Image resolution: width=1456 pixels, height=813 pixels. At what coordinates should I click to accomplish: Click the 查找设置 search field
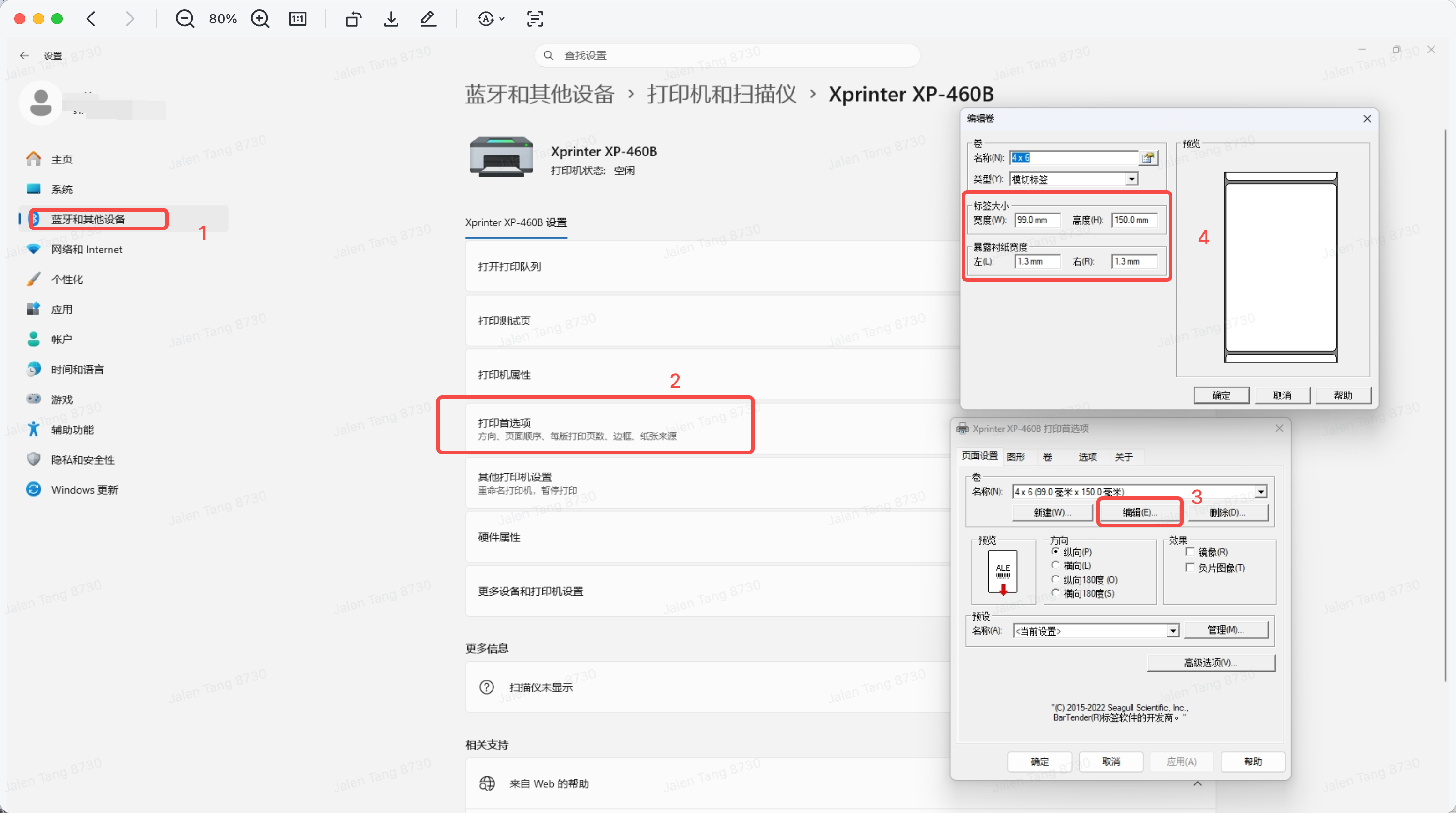coord(727,55)
